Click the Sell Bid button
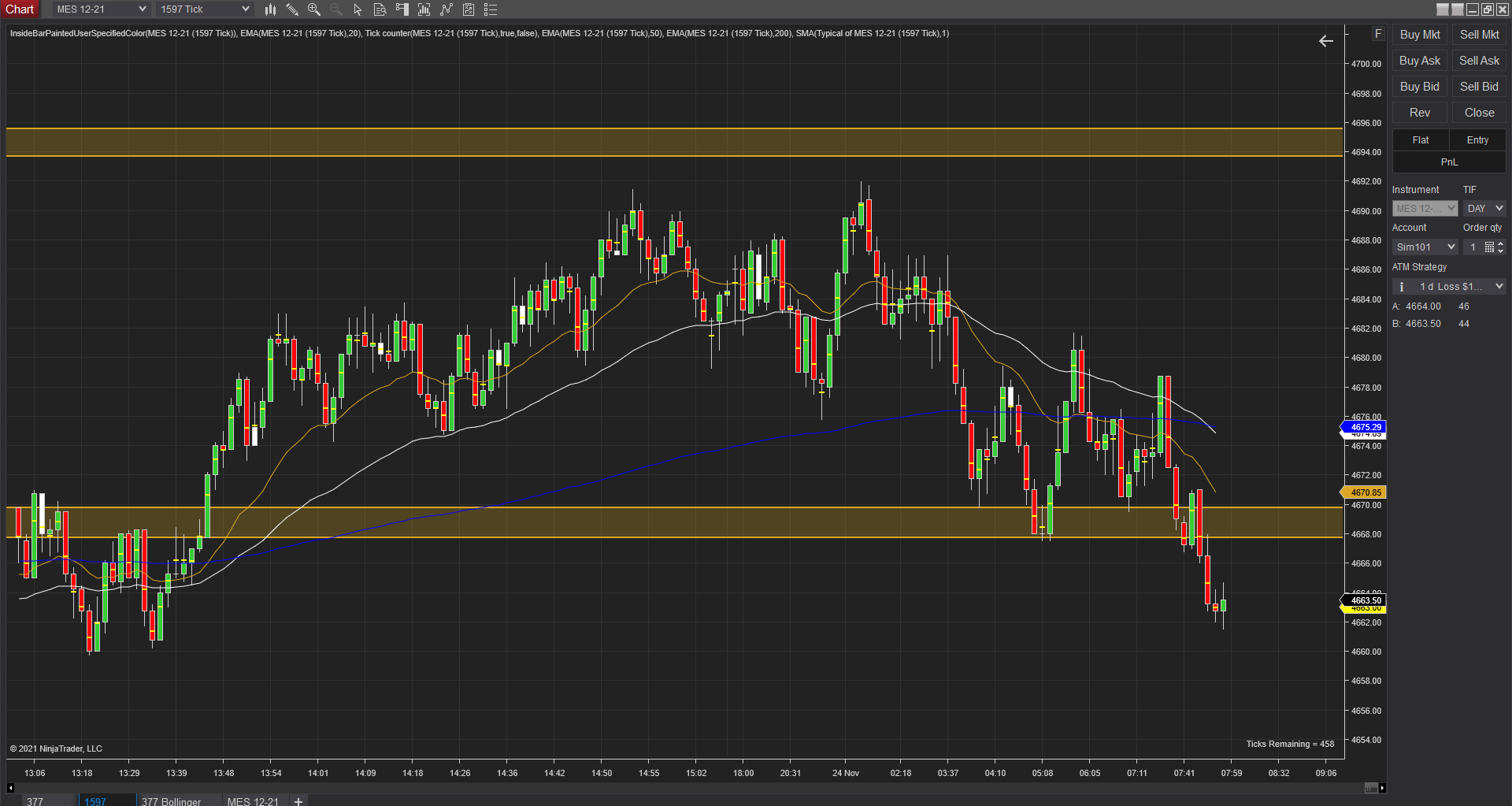The height and width of the screenshot is (806, 1512). (1479, 87)
